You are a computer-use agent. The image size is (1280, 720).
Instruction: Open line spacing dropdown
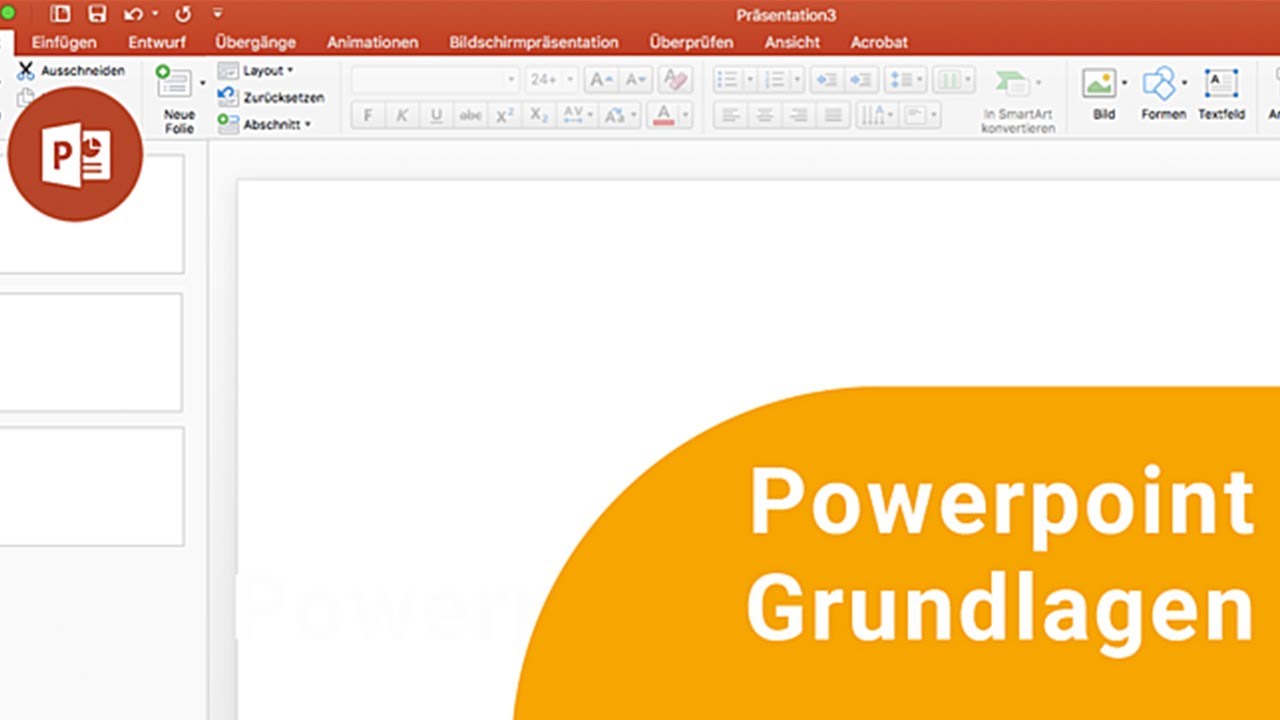coord(906,80)
